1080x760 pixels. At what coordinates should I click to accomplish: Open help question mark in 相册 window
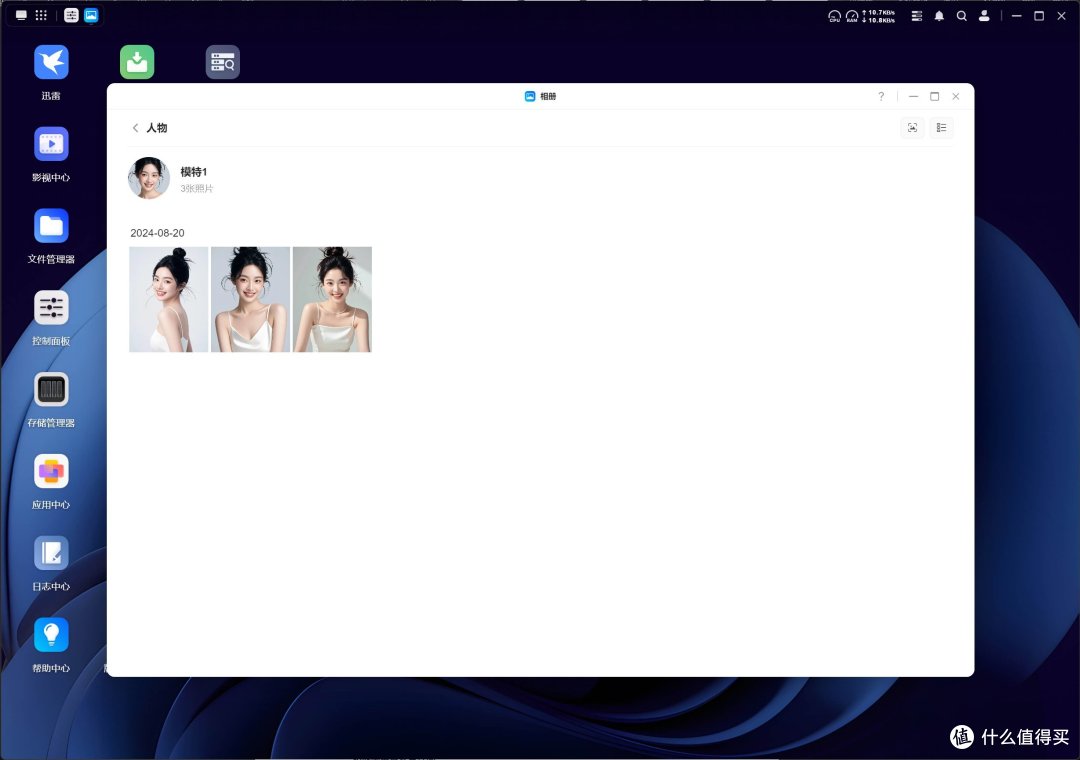[x=881, y=96]
